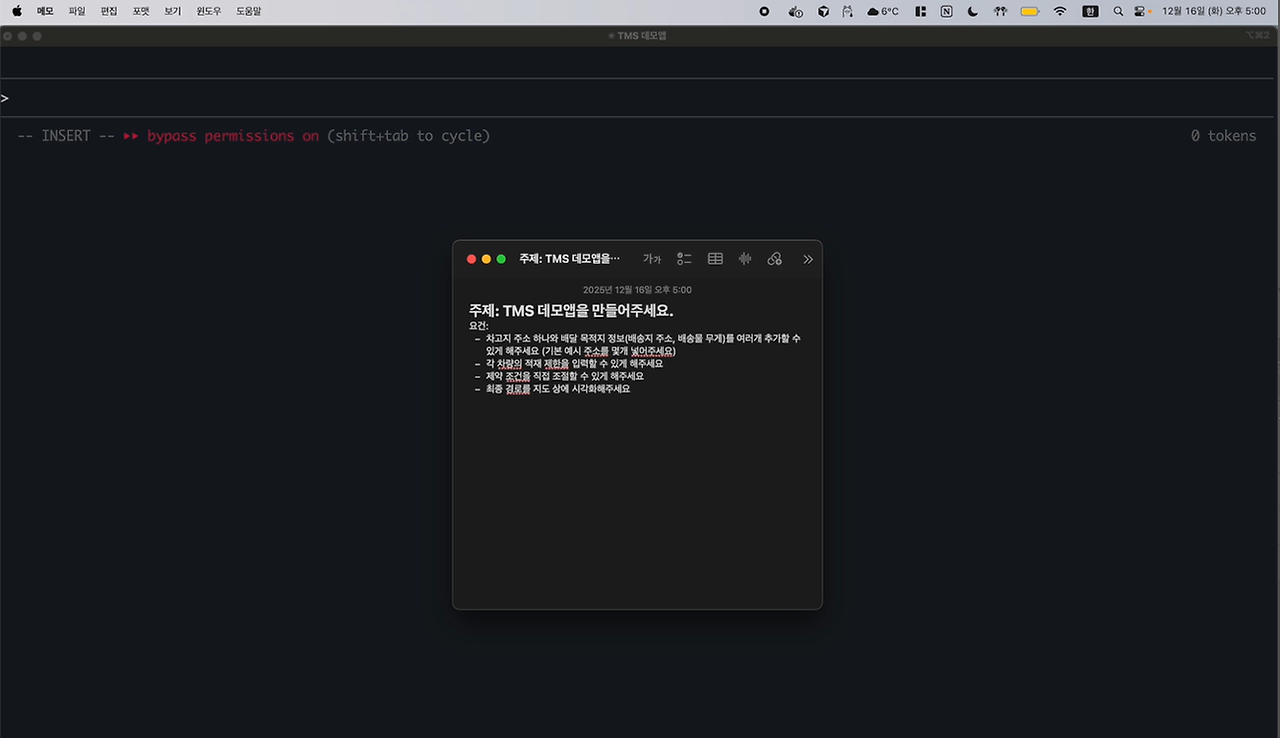Start audio recording via the waveform icon

(745, 259)
